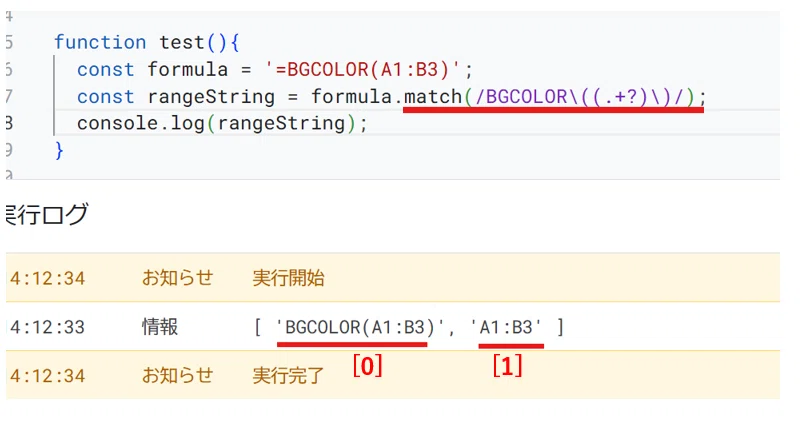The width and height of the screenshot is (812, 422).
Task: Click the red [0] annotation label
Action: click(x=367, y=366)
